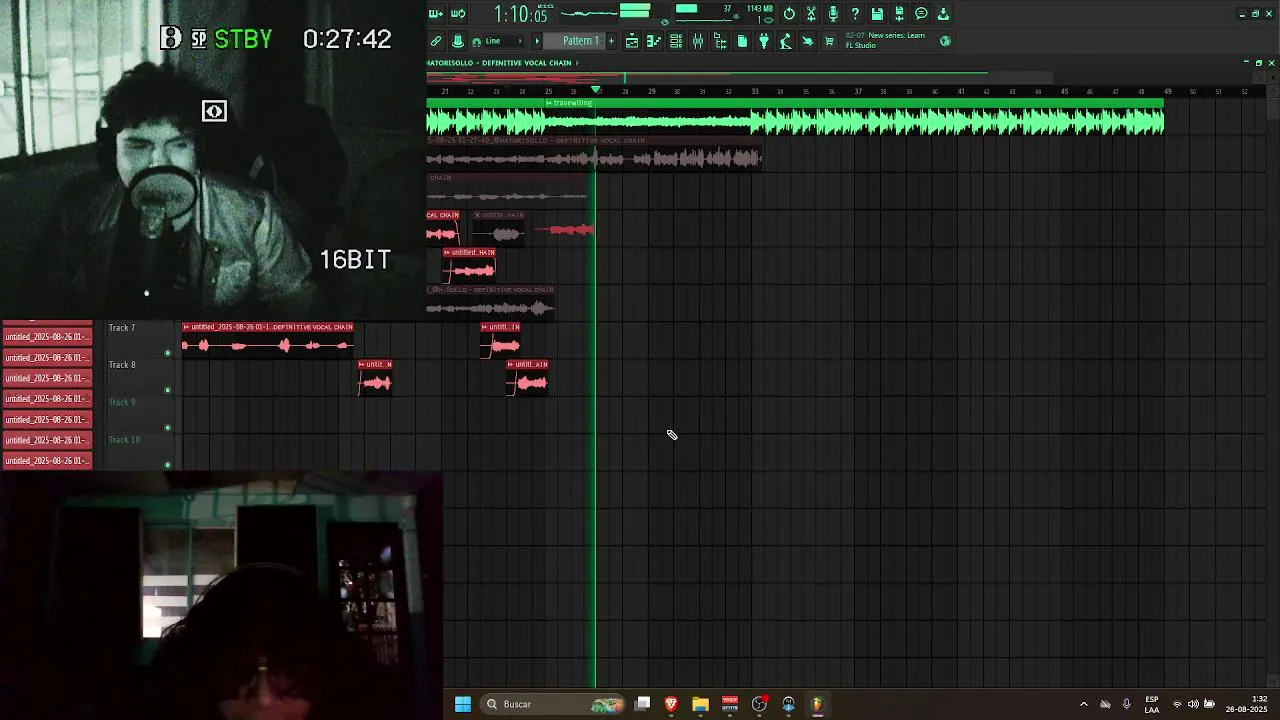Image resolution: width=1280 pixels, height=720 pixels.
Task: Select the Track 9 header label
Action: coord(122,402)
